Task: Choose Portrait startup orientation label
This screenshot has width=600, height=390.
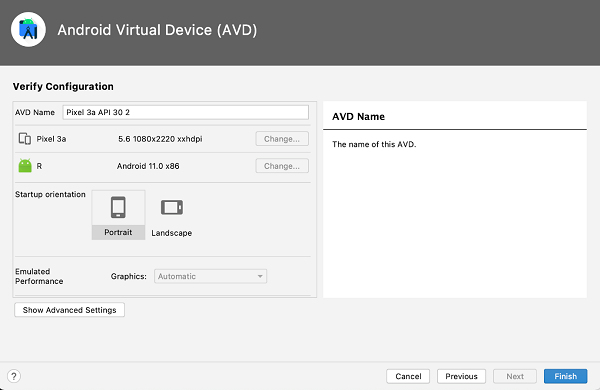Action: point(118,232)
